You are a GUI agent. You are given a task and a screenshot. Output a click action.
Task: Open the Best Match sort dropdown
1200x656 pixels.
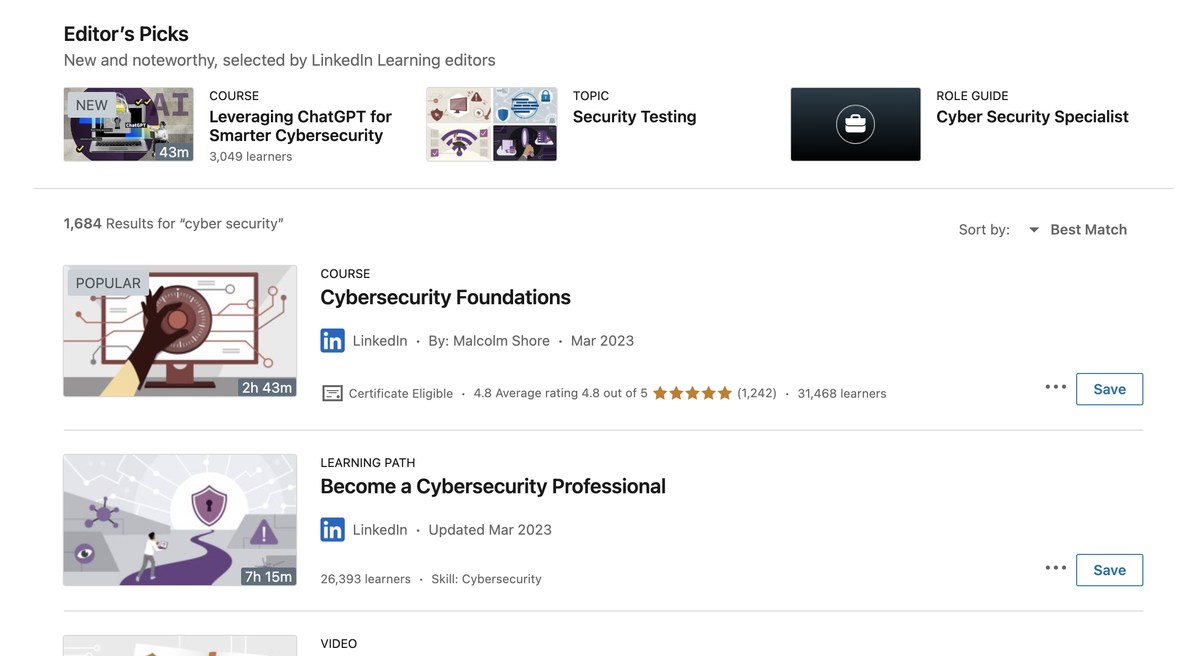tap(1088, 229)
